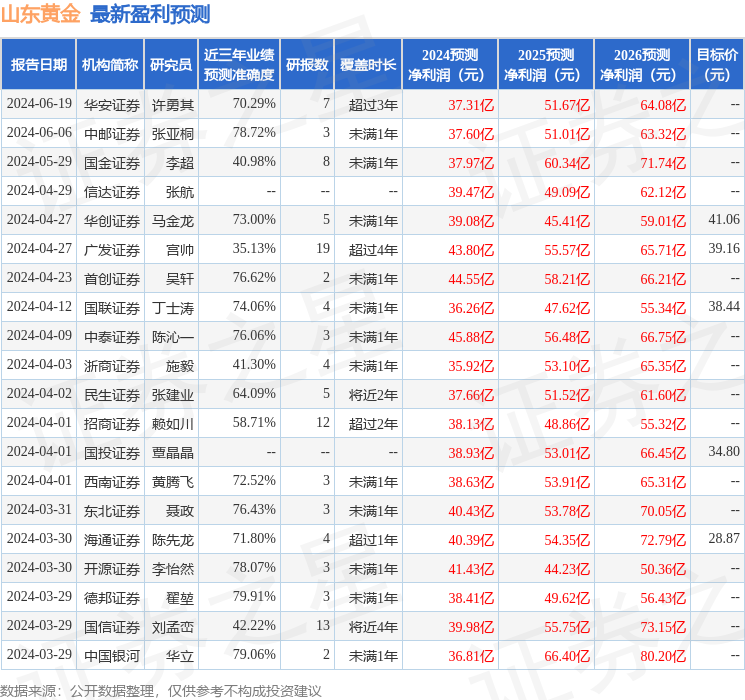Viewport: 745px width, 700px height.
Task: Click the 60.34亿 profit forecast
Action: point(567,163)
